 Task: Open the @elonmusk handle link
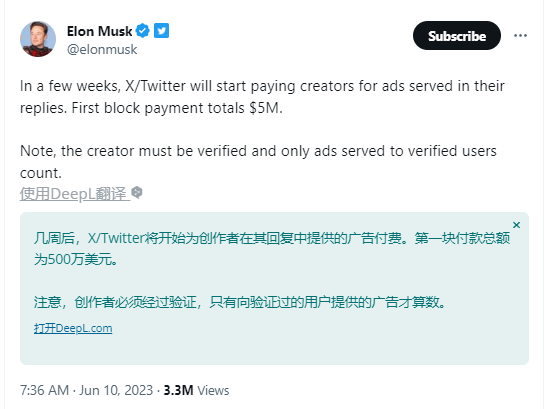(102, 50)
